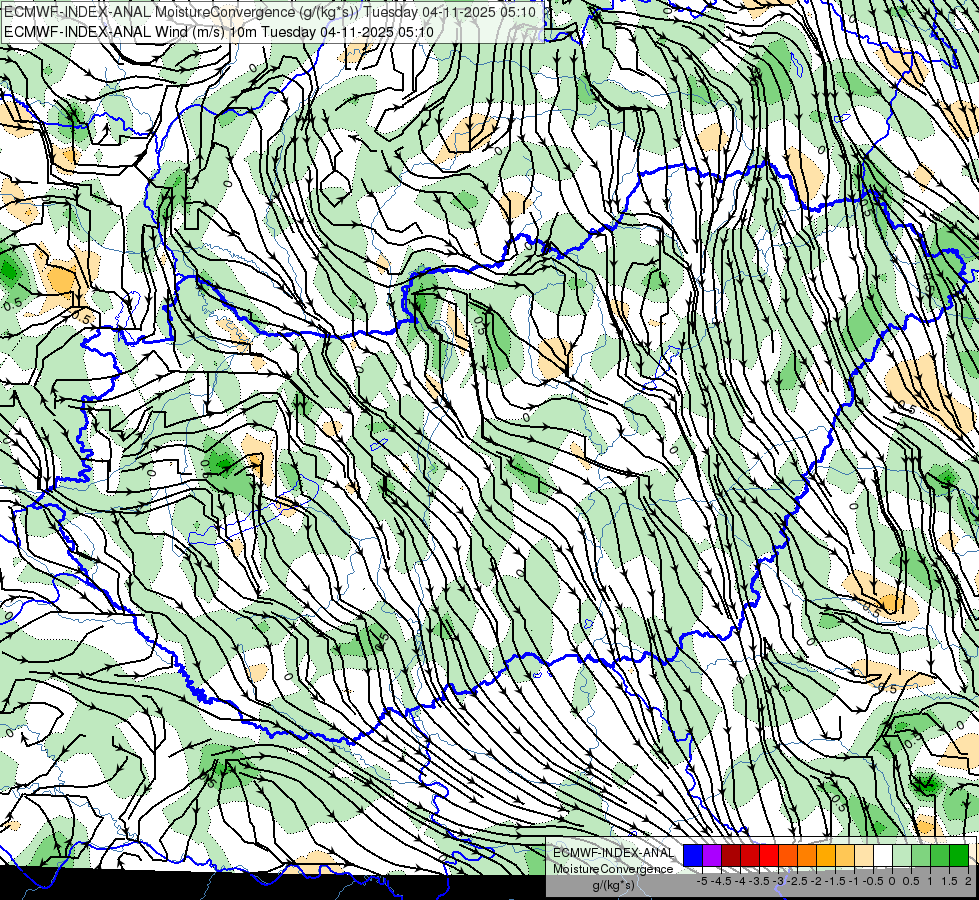Pick the amber swatch between -2 and -1.5
Image resolution: width=979 pixels, height=900 pixels.
(x=826, y=855)
